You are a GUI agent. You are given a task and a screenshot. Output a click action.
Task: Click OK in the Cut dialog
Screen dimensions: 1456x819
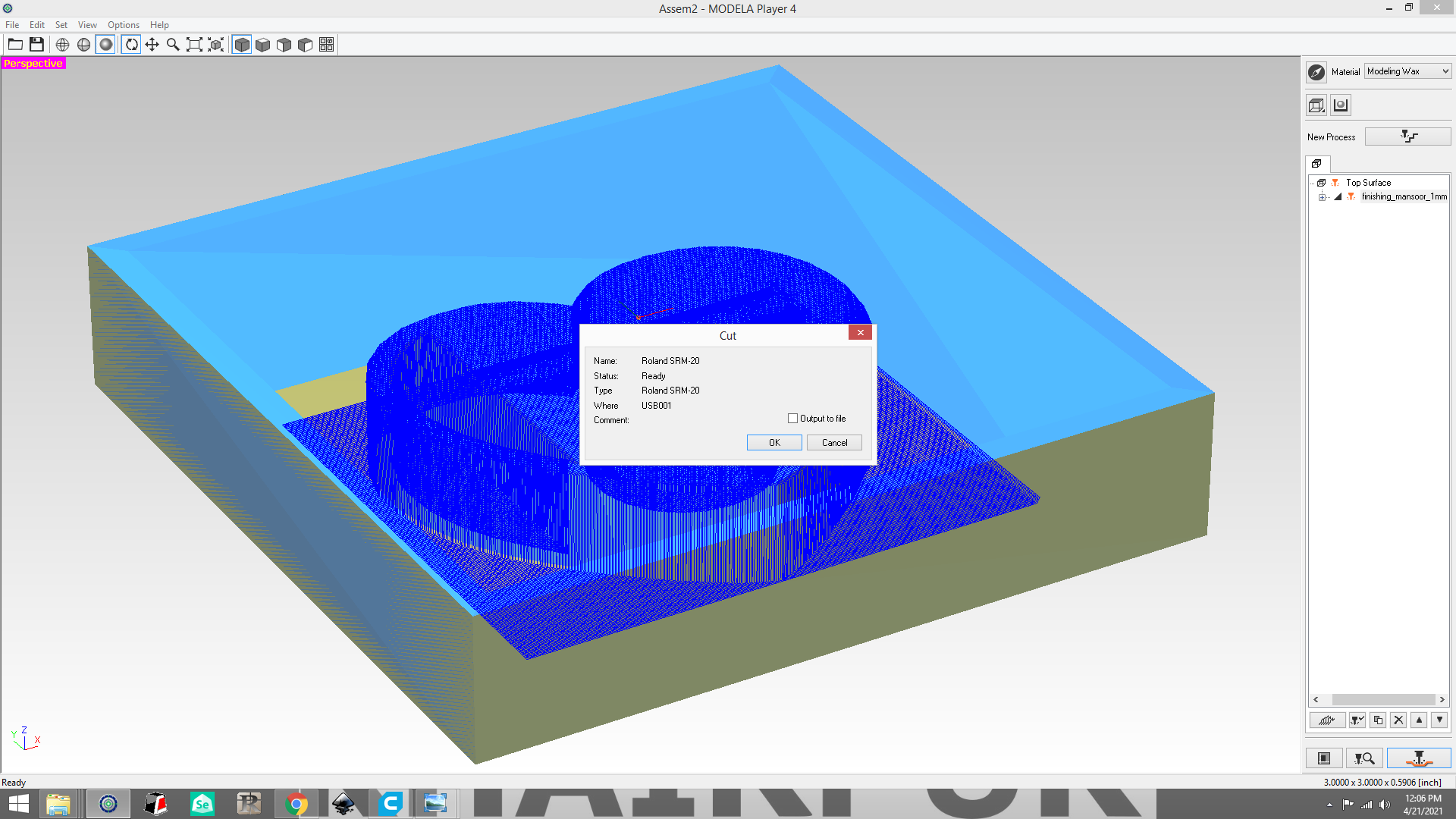[x=774, y=443]
